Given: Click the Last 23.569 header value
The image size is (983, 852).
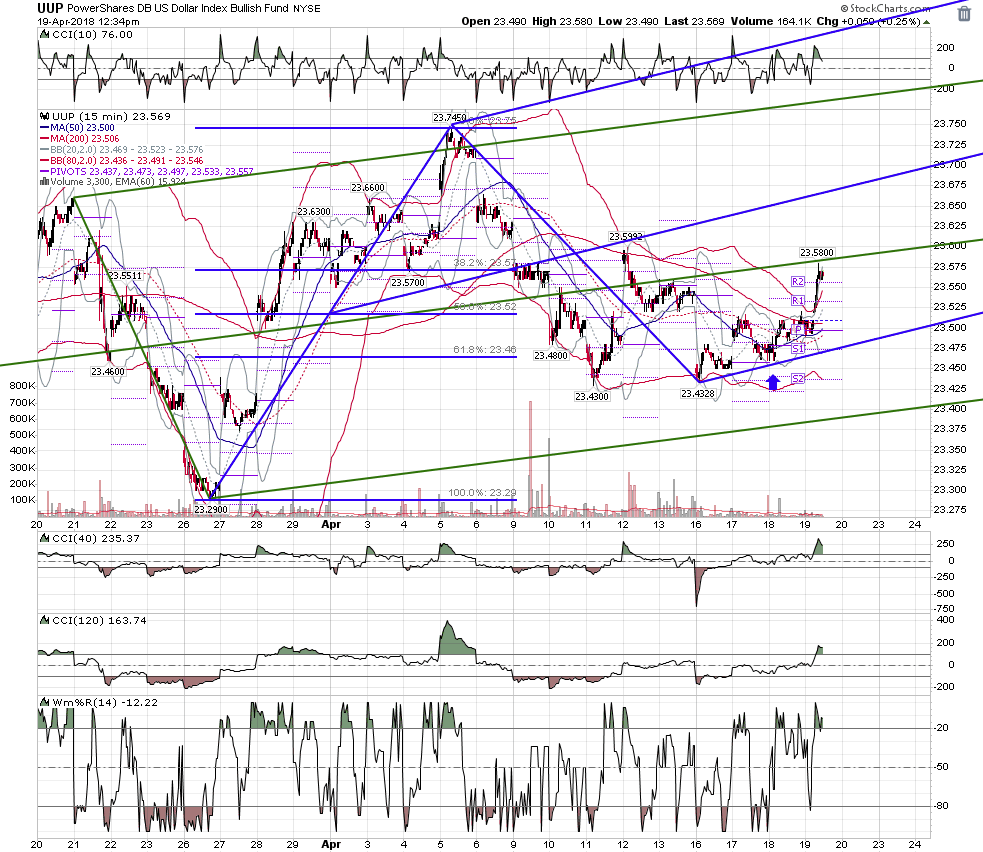Looking at the screenshot, I should (694, 21).
